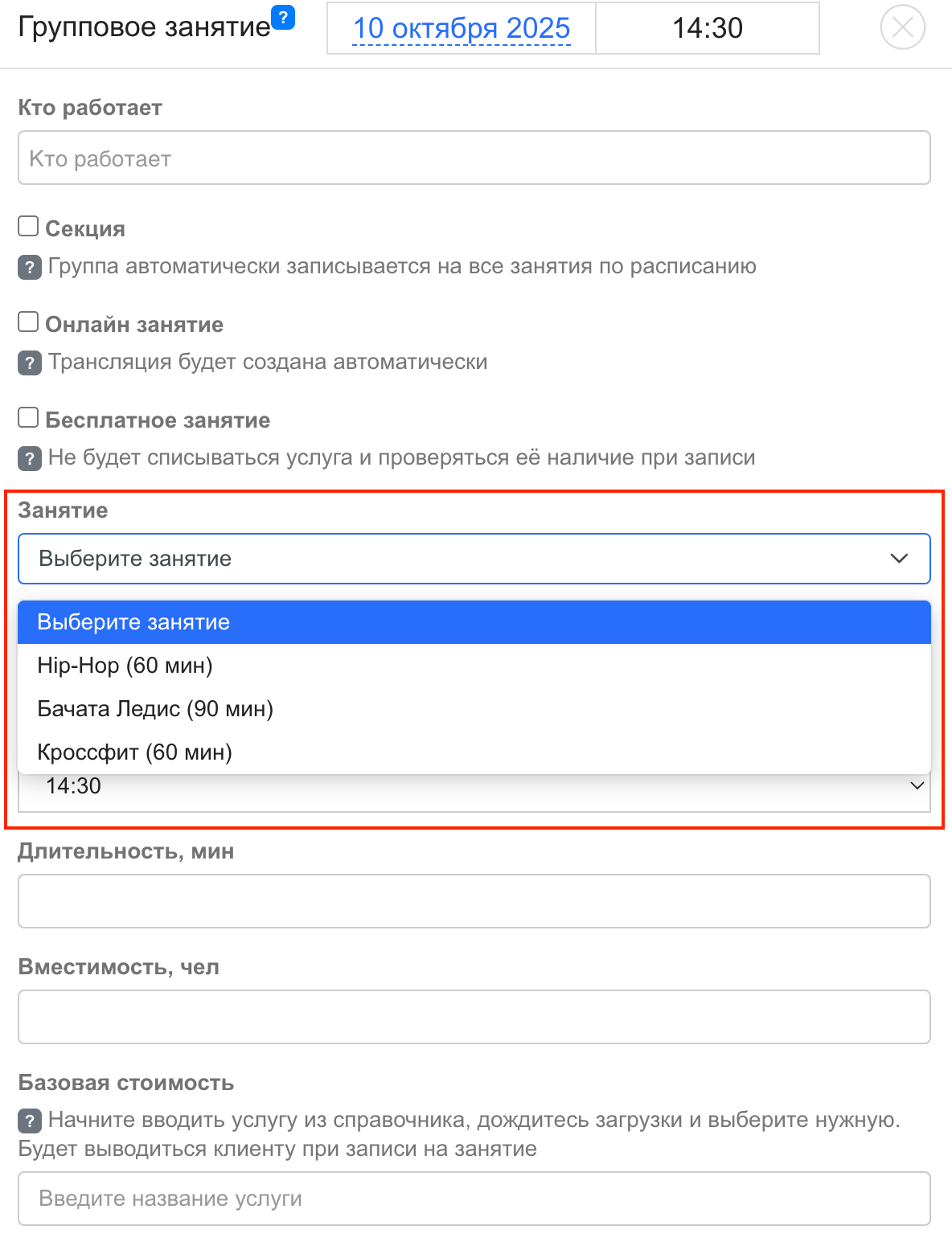Click the help icon beside Не будет списываться
Screen dimensions: 952x1246
(x=30, y=458)
